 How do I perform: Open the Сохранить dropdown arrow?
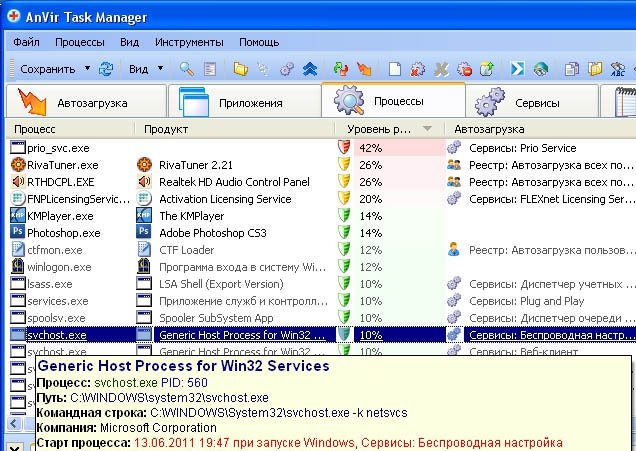click(x=87, y=68)
